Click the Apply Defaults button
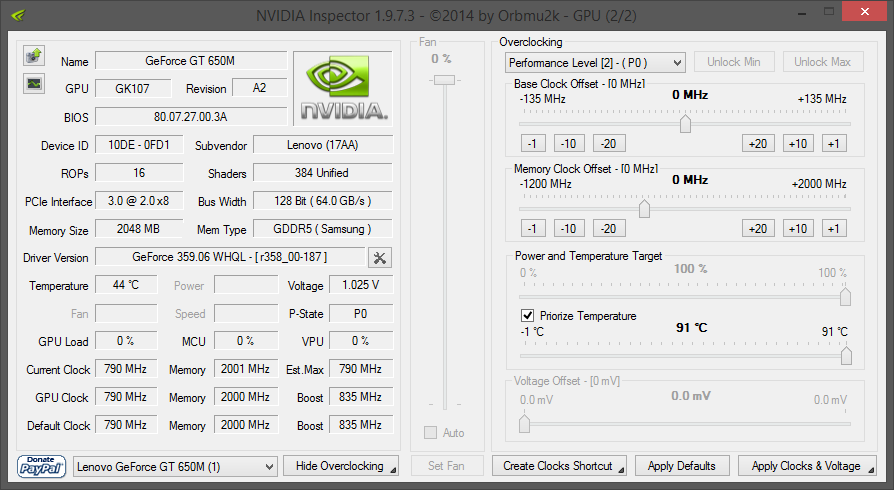The image size is (894, 490). click(x=682, y=466)
